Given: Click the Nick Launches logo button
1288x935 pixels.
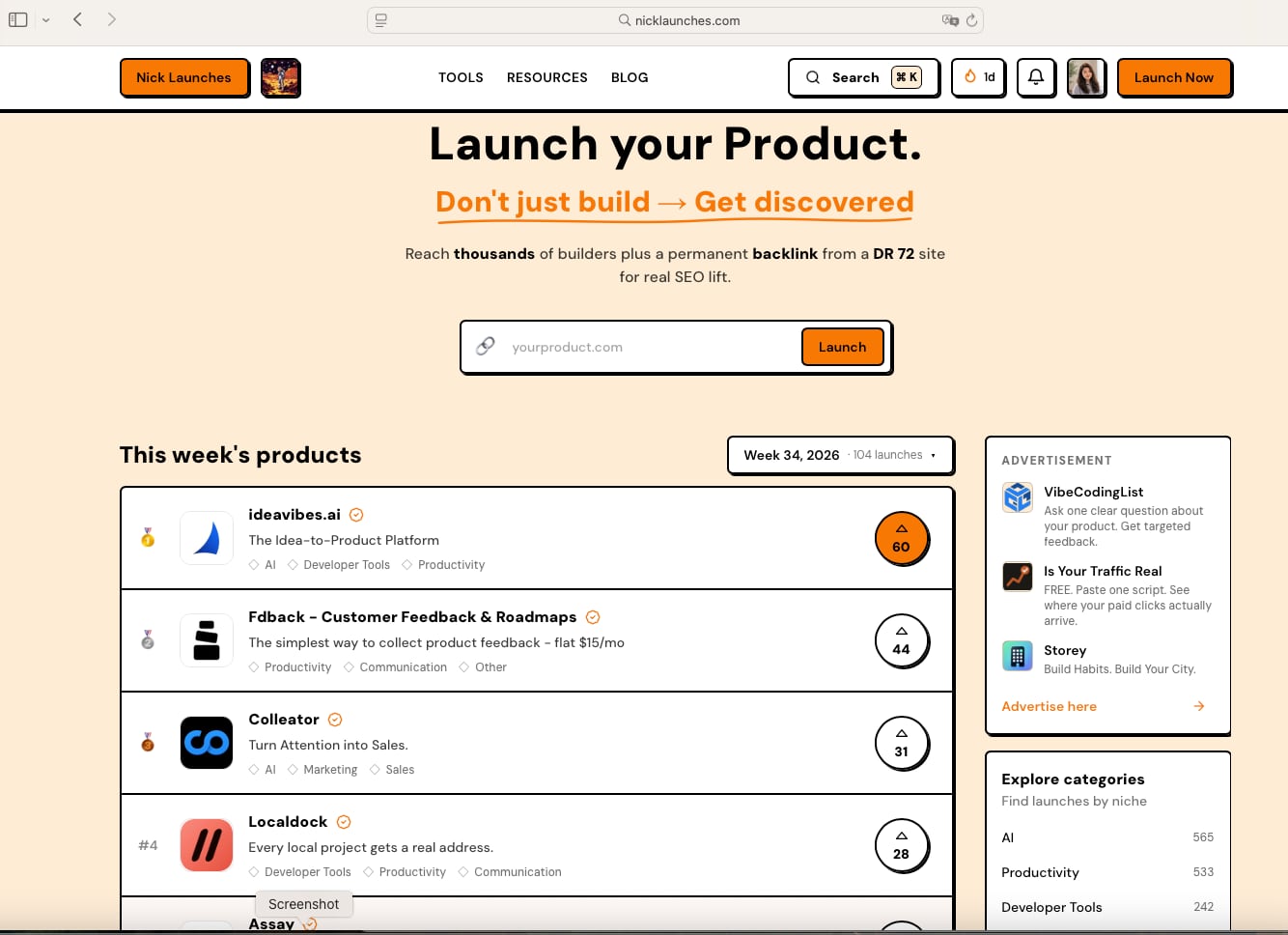Looking at the screenshot, I should click(x=184, y=77).
